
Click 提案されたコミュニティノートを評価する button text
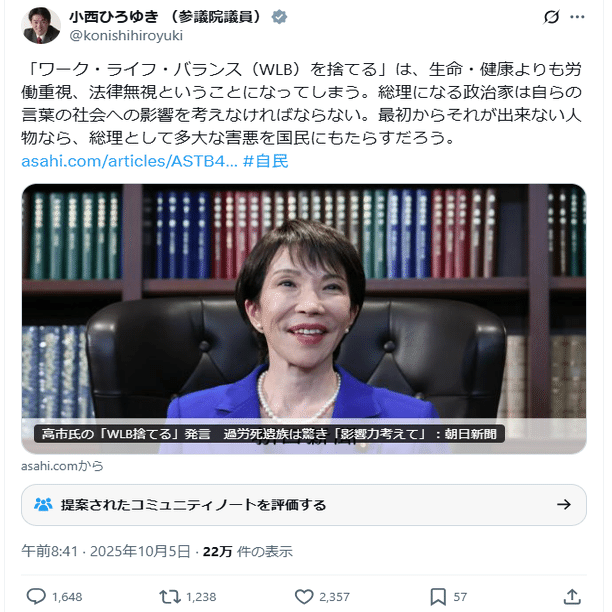pos(193,505)
